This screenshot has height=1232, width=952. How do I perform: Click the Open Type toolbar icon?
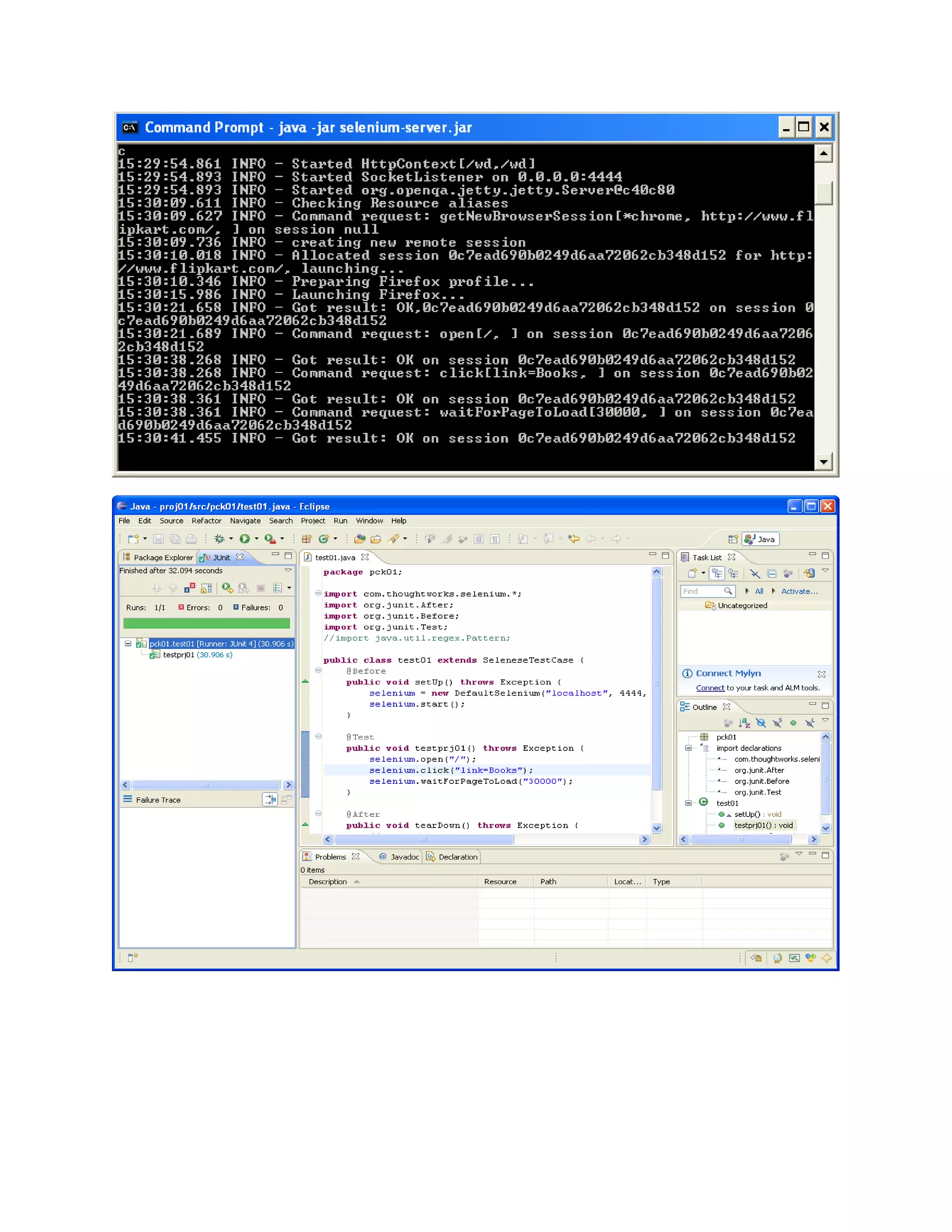(359, 539)
